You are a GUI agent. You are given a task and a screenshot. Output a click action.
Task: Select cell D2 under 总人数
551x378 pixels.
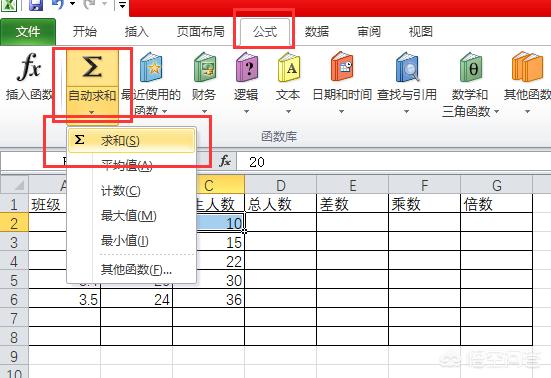[280, 222]
